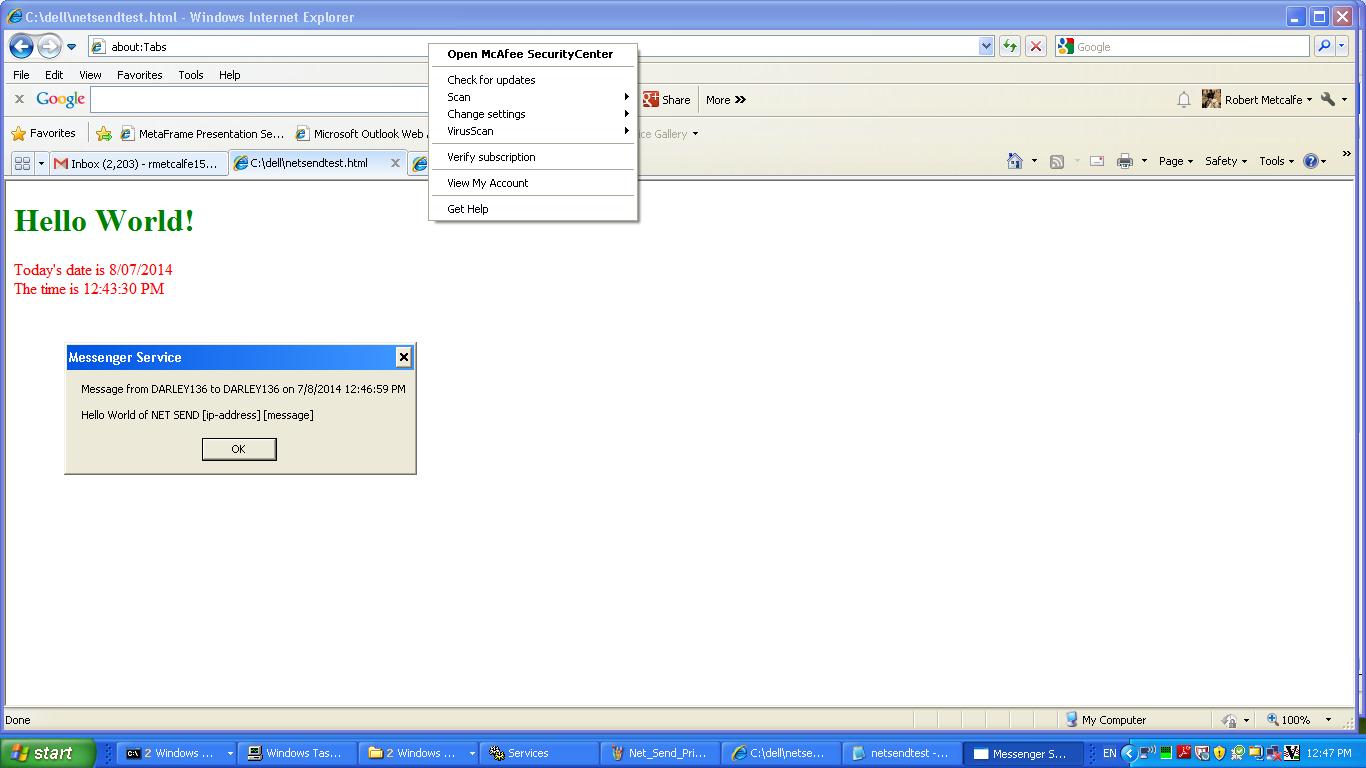Open the recent pages dropdown beside Forward
Viewport: 1366px width, 768px height.
(x=72, y=47)
